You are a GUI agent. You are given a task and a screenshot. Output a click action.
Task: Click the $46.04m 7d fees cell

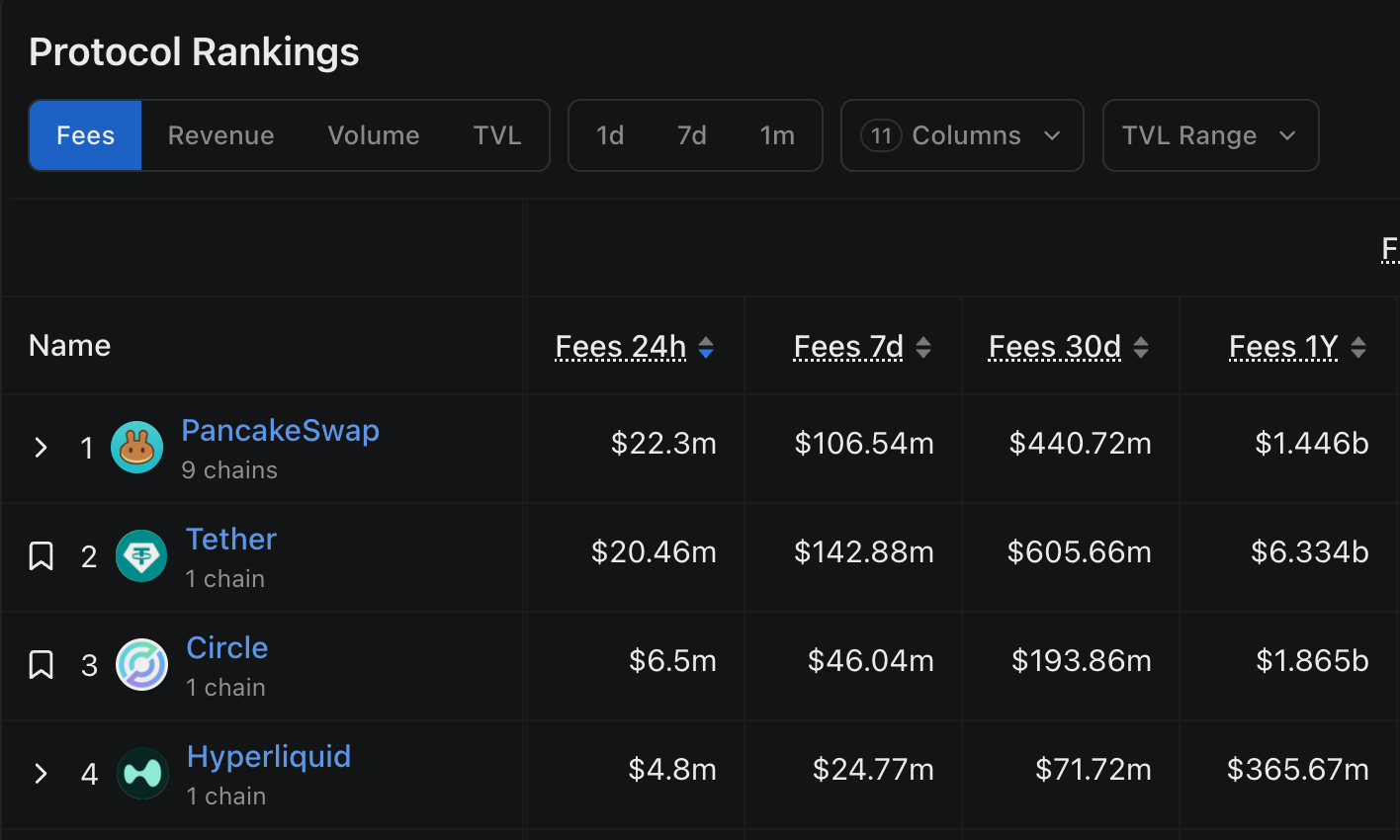871,661
